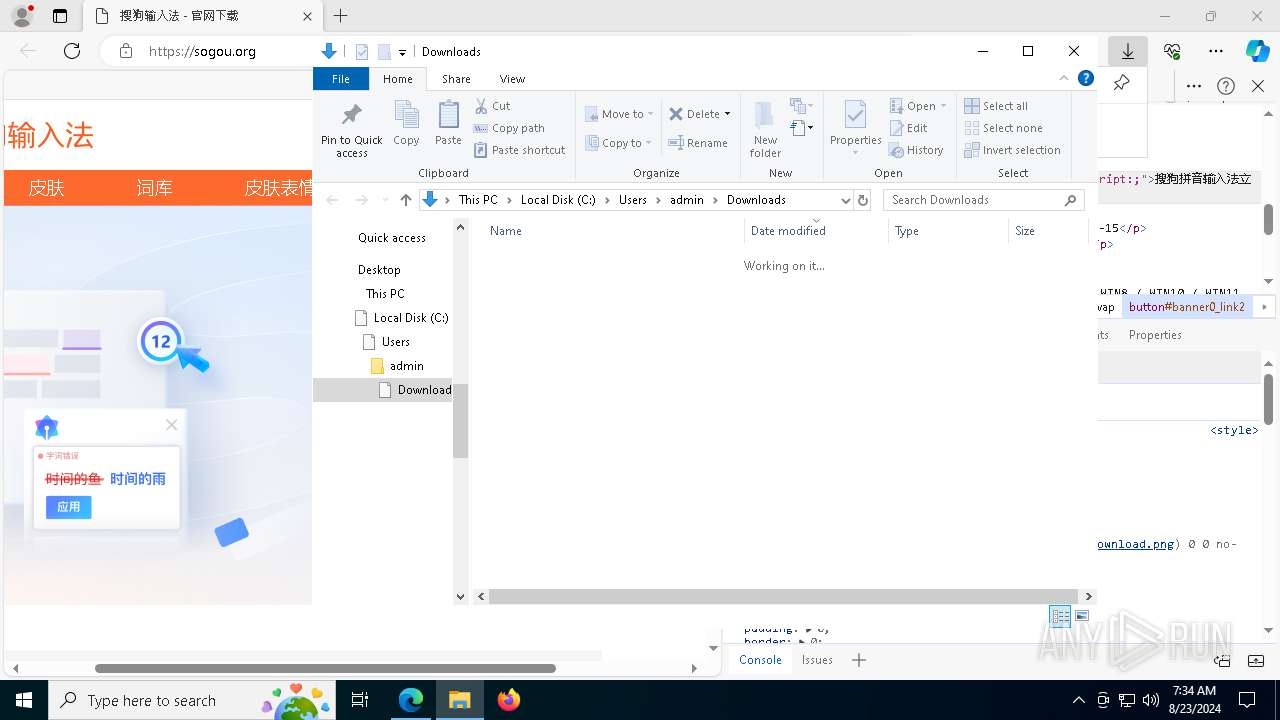The image size is (1280, 720).
Task: Open the Windows Start menu
Action: (23, 700)
